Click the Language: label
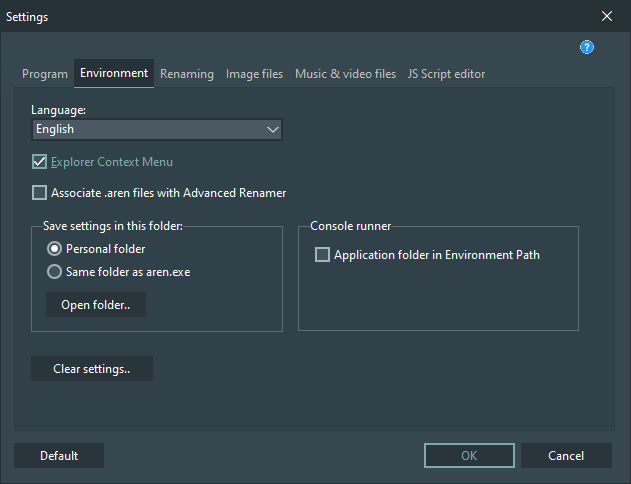This screenshot has height=484, width=631. (58, 110)
